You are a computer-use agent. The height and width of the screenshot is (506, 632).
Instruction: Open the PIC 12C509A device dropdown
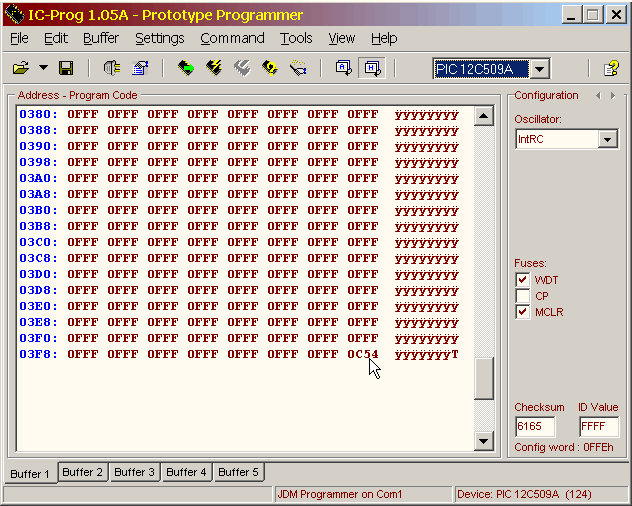tap(540, 69)
